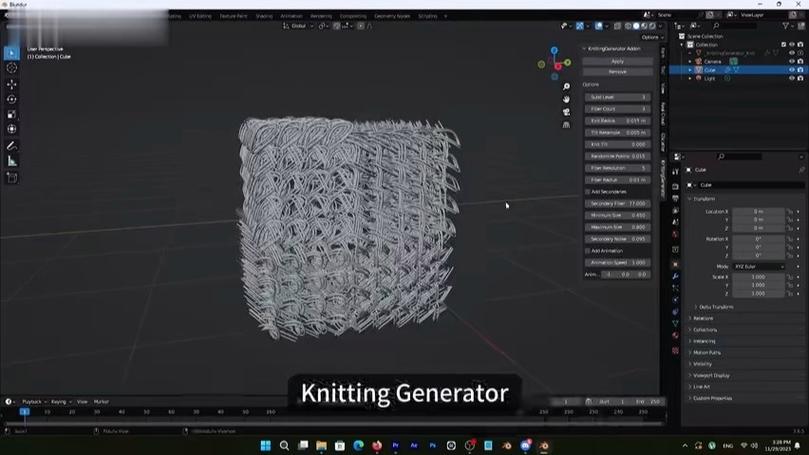Enable the Add Secondaries checkbox

coord(587,192)
